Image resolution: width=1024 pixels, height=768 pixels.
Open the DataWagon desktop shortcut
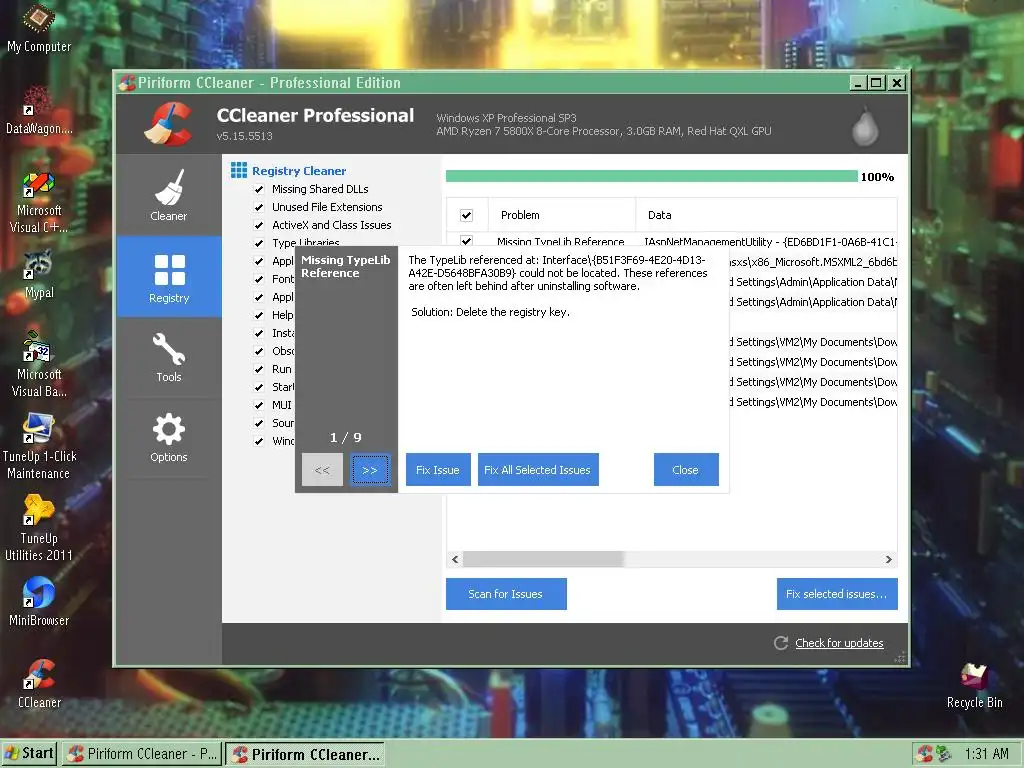(x=39, y=110)
